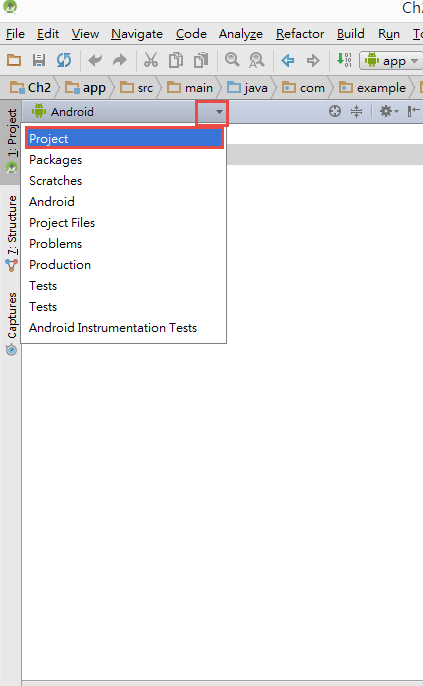The width and height of the screenshot is (423, 686).
Task: Open the View menu
Action: pyautogui.click(x=85, y=34)
